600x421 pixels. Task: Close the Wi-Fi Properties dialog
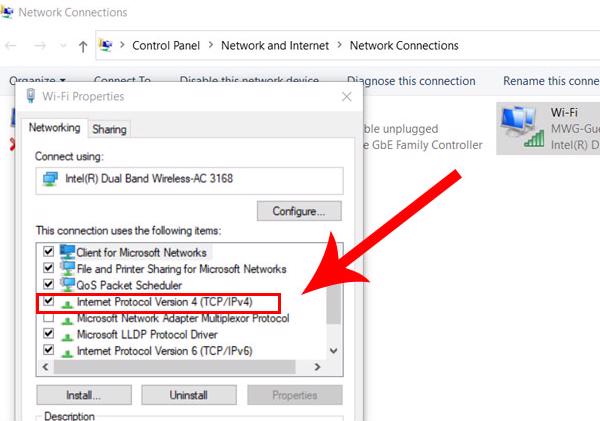pos(347,96)
